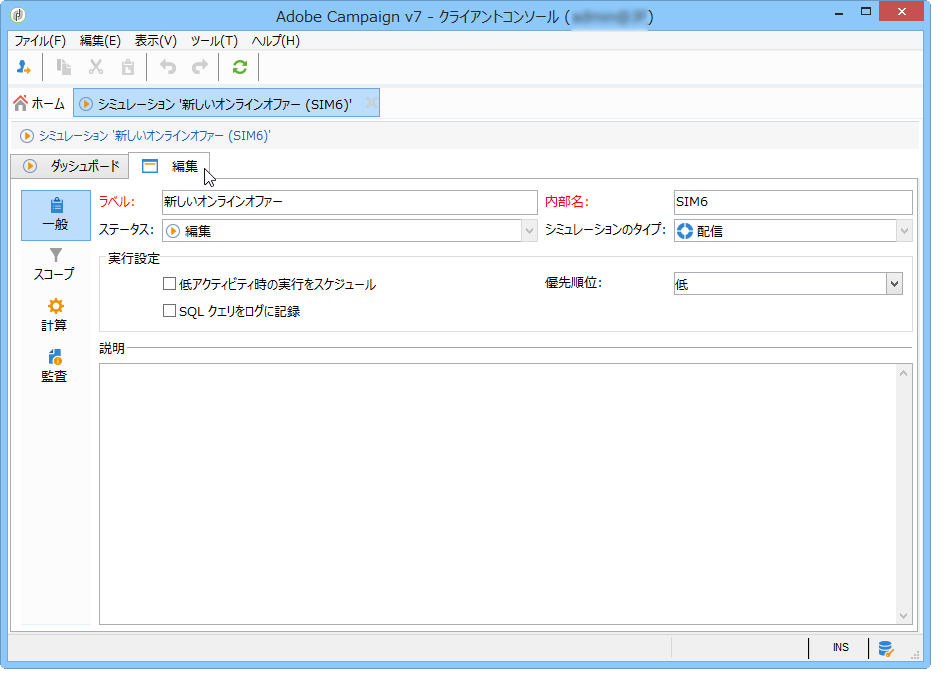Click the description scrollbar up arrow
This screenshot has height=693, width=950.
click(903, 373)
